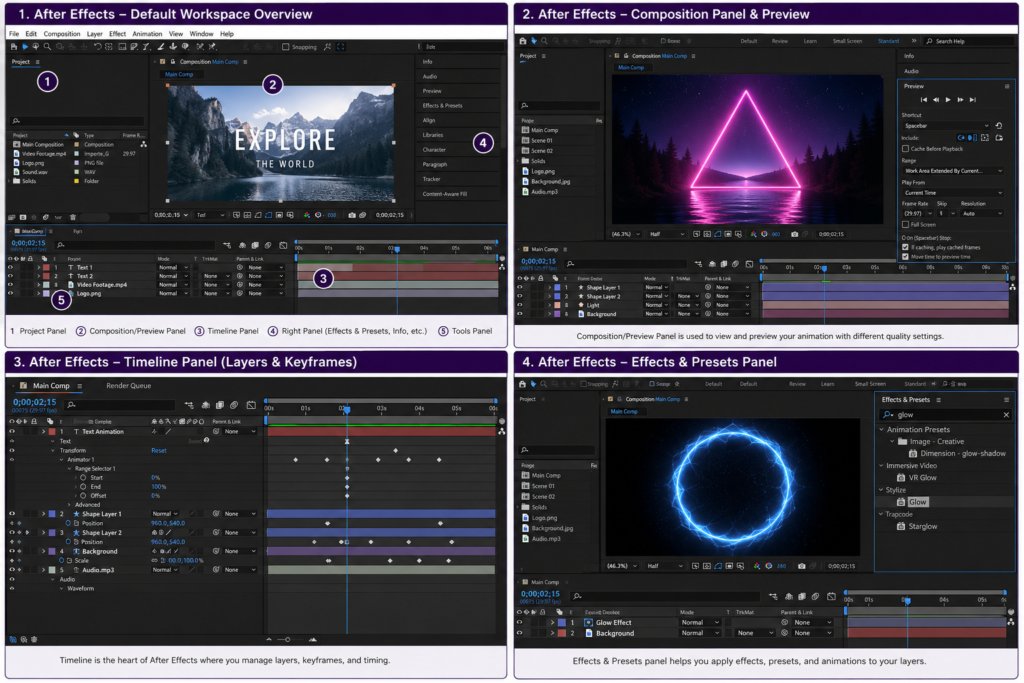Click the zoom-in mountains icon below screenshot 3 timeline
Screen dimensions: 1024x683
(313, 640)
